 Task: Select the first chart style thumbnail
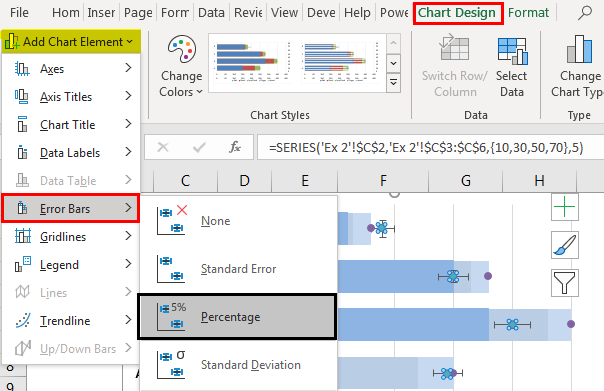253,62
